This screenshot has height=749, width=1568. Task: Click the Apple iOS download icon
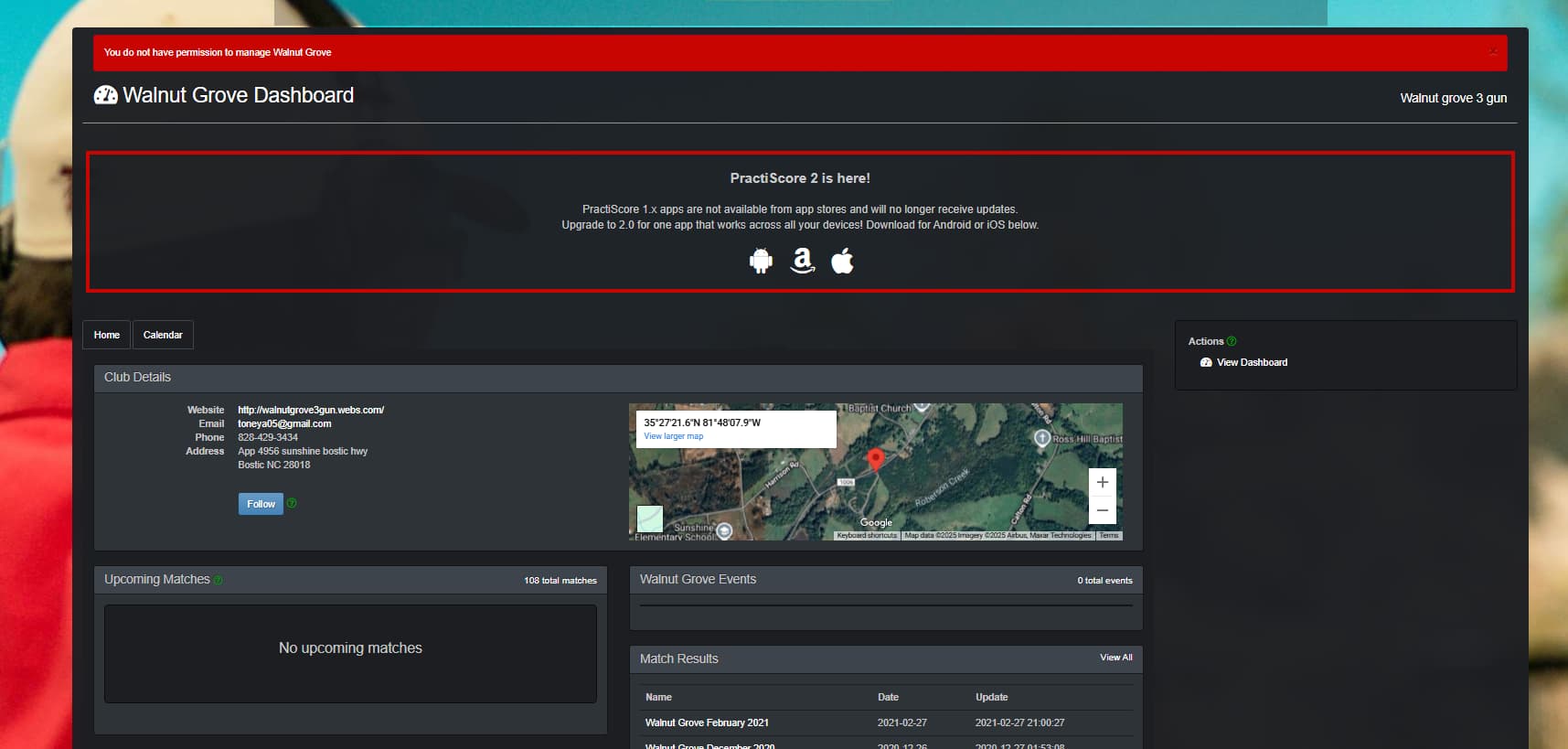coord(842,262)
